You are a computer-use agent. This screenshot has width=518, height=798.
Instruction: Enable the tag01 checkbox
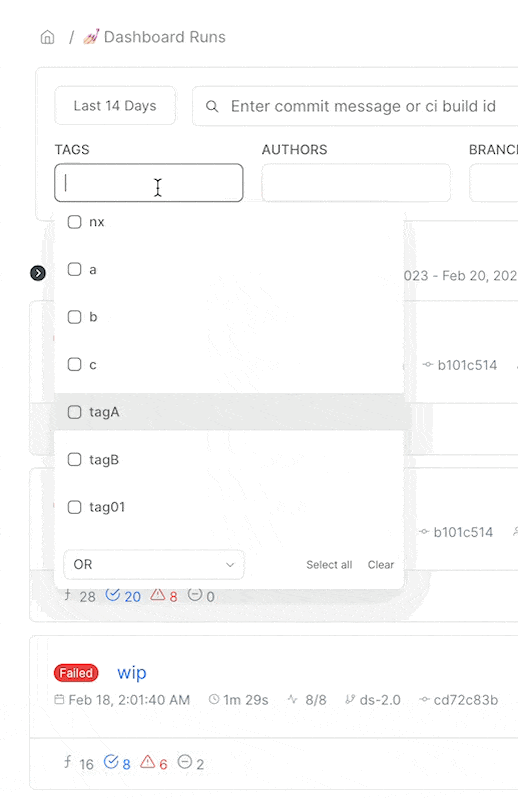pyautogui.click(x=75, y=507)
